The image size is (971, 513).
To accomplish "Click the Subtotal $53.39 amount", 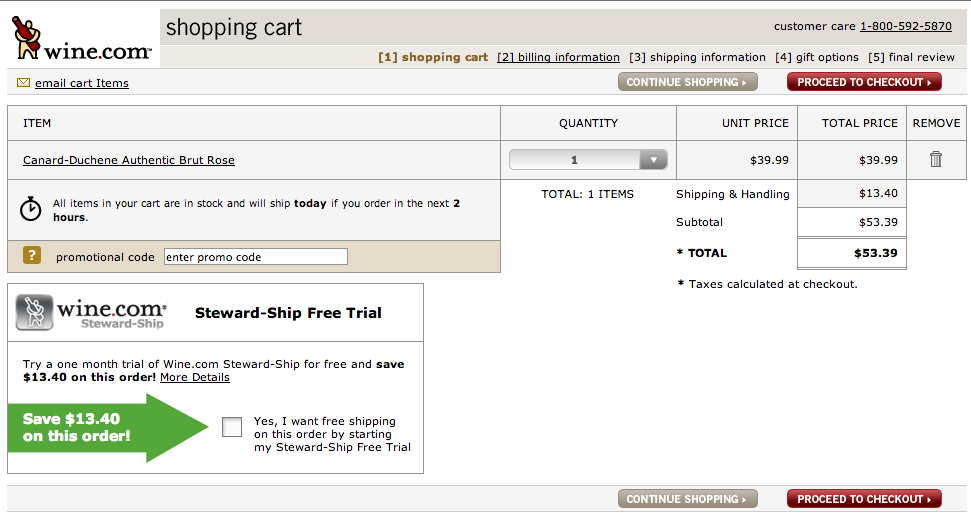I will point(878,222).
